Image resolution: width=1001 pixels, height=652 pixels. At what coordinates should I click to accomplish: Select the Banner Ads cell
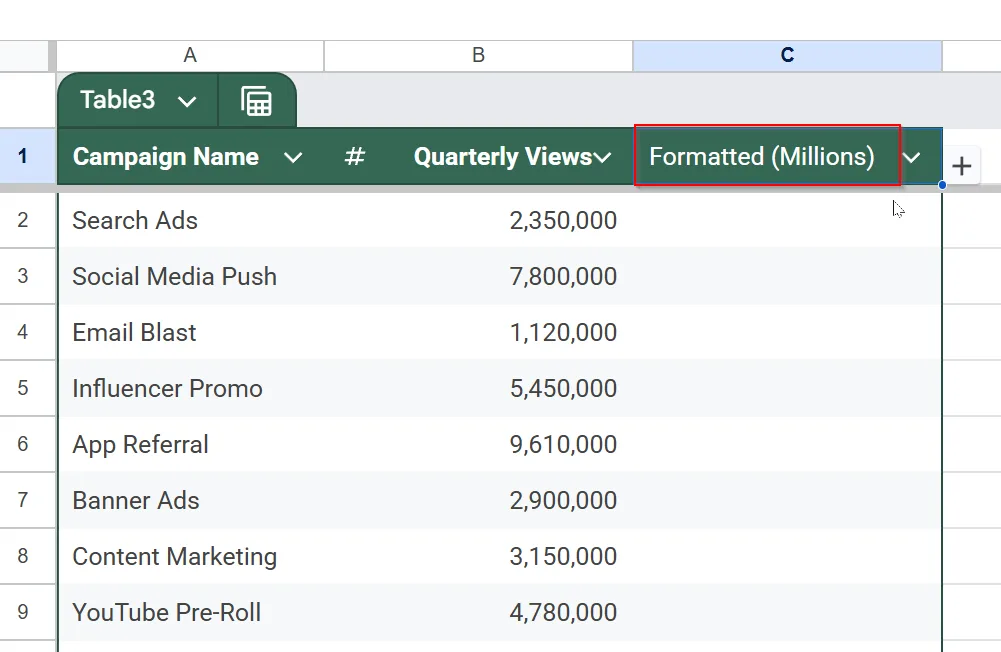pyautogui.click(x=192, y=500)
